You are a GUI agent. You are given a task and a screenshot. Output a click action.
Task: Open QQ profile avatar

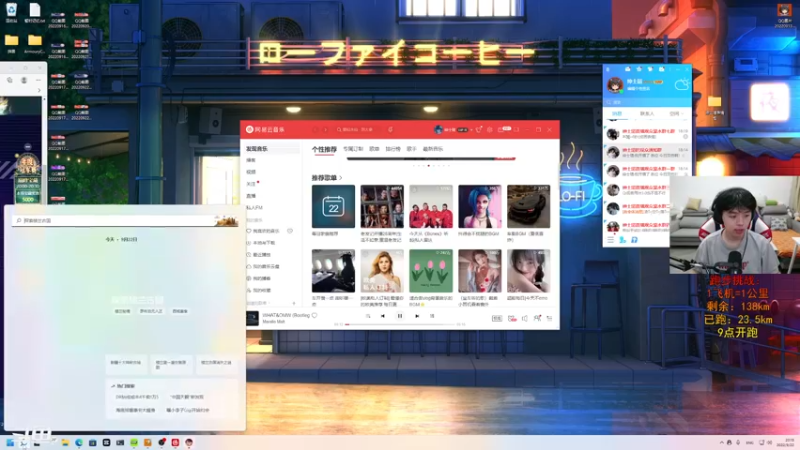[615, 85]
